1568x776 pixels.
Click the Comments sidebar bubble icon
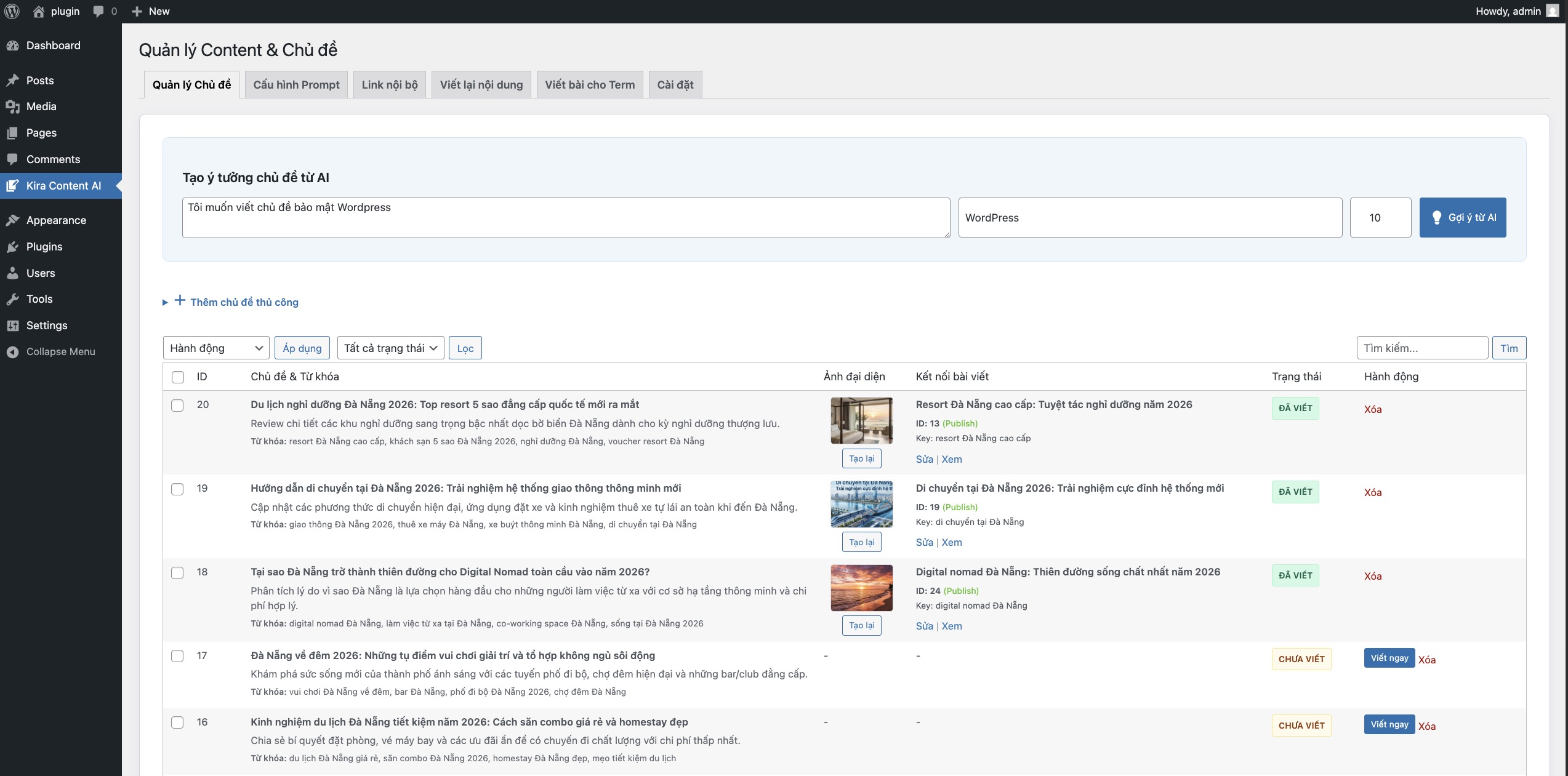point(12,159)
